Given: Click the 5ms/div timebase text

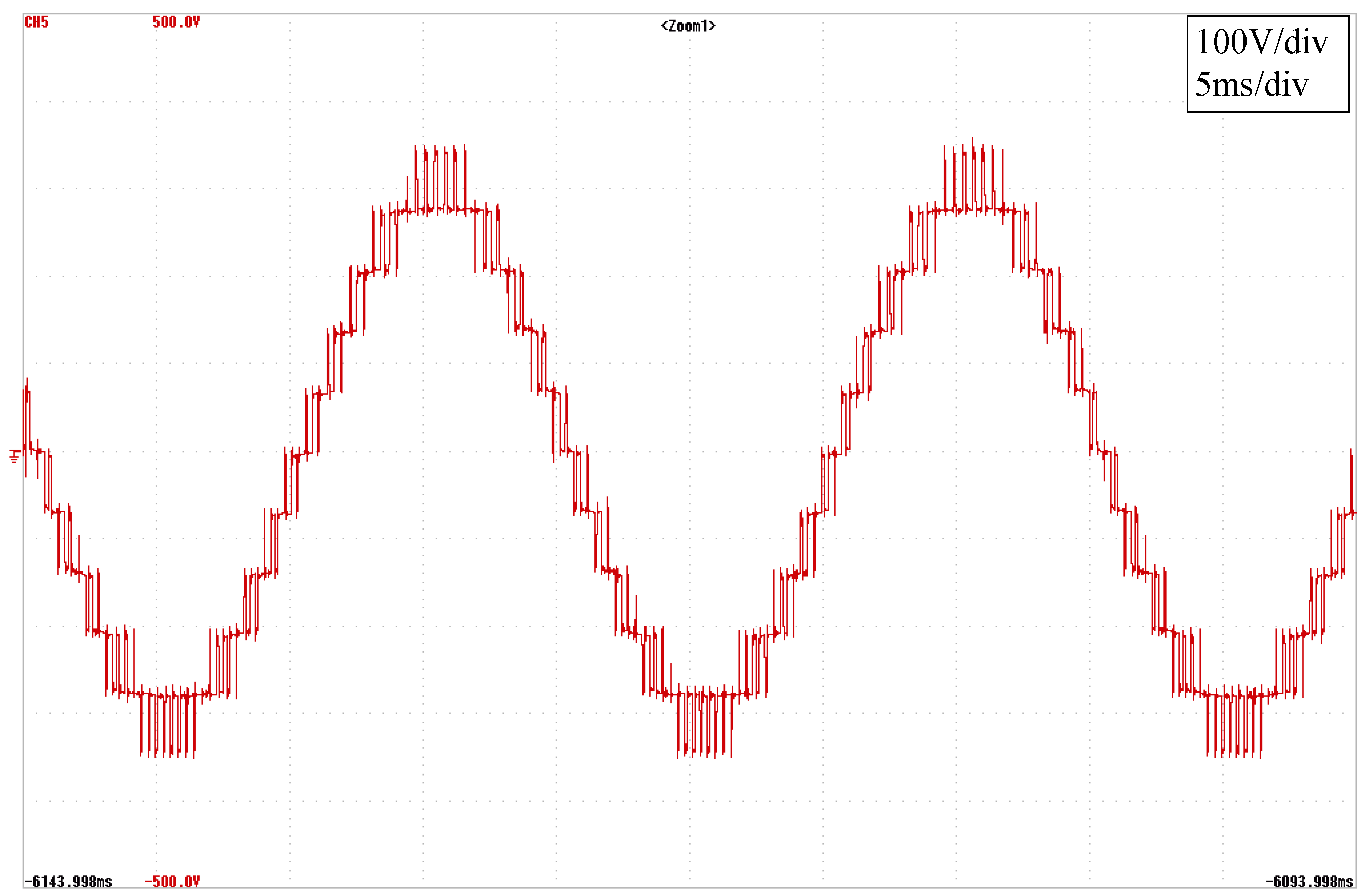Looking at the screenshot, I should [1252, 85].
